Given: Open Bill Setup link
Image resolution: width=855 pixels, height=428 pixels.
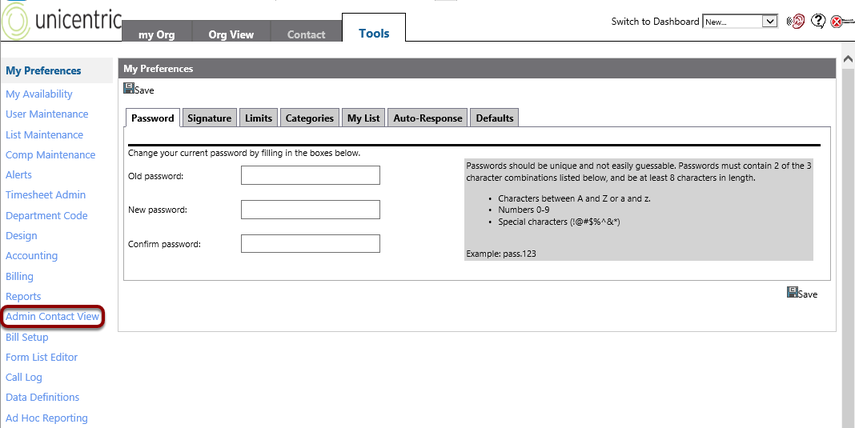Looking at the screenshot, I should (x=27, y=337).
